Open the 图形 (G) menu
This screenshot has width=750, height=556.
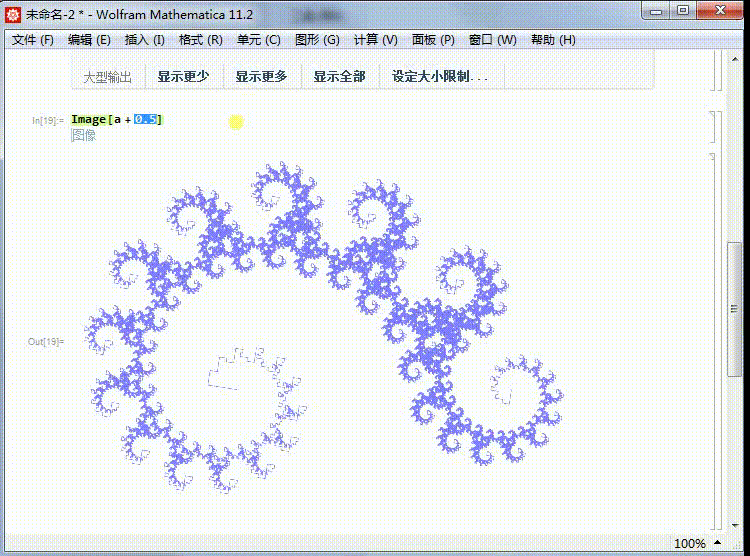(317, 40)
